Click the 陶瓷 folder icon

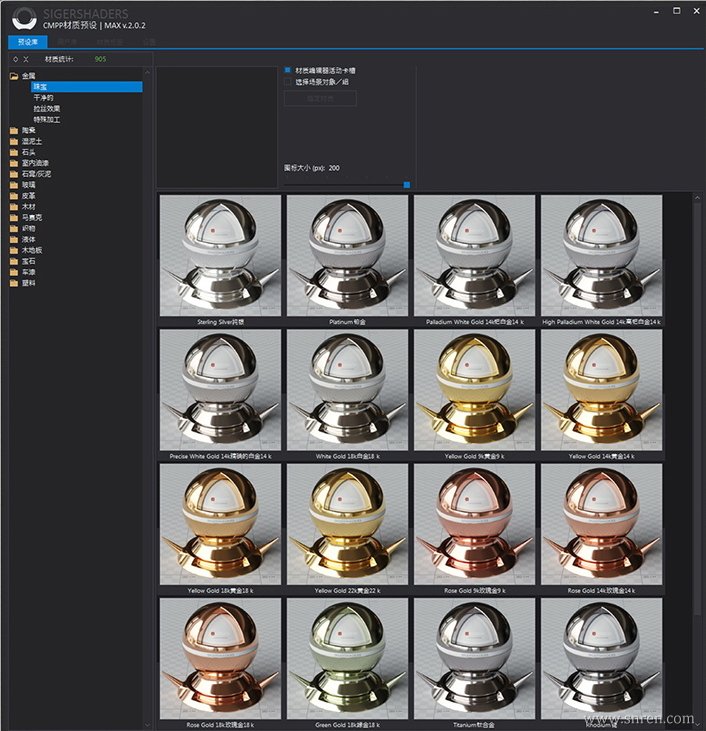pyautogui.click(x=14, y=130)
